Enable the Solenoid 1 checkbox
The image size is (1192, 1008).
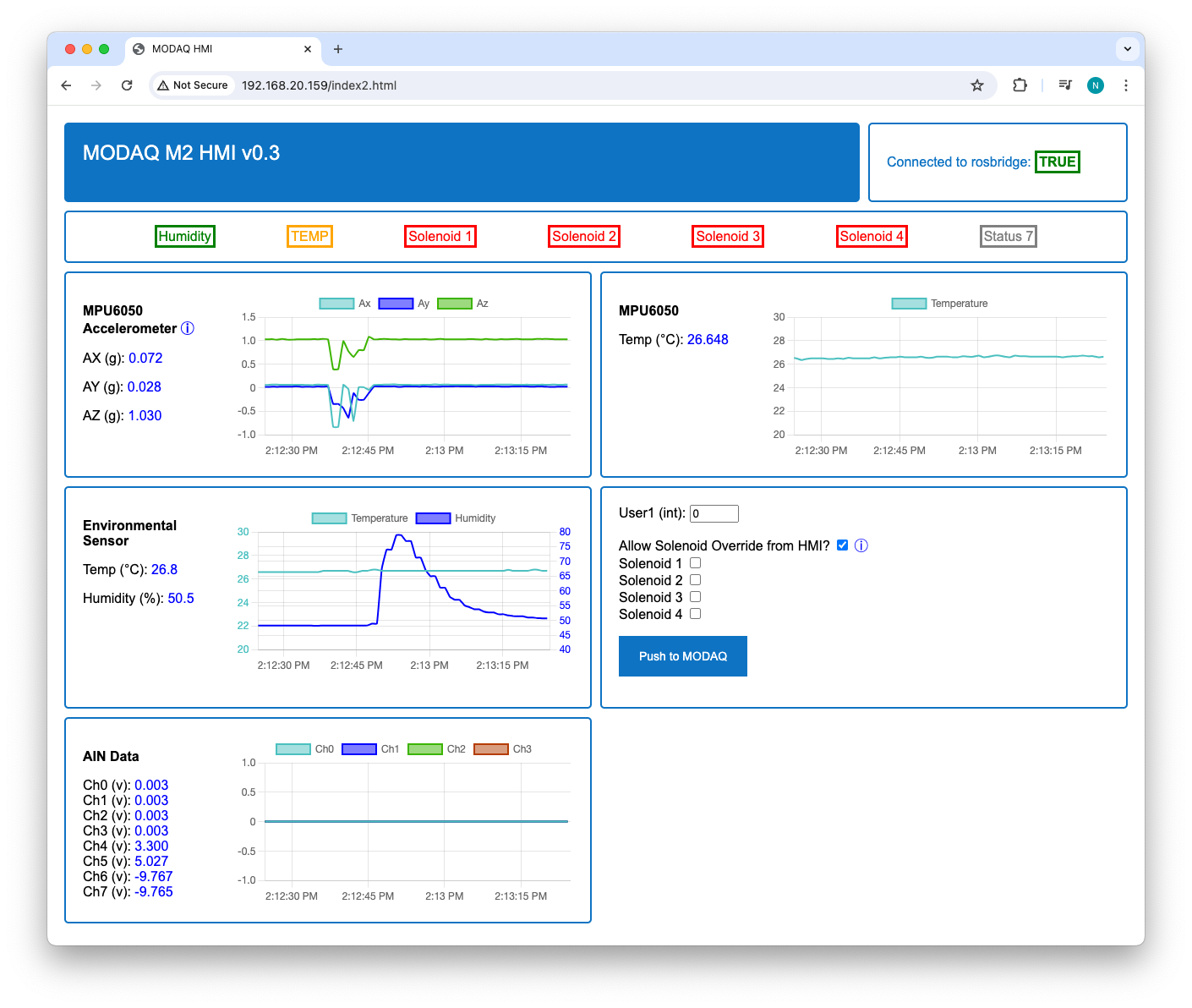695,563
